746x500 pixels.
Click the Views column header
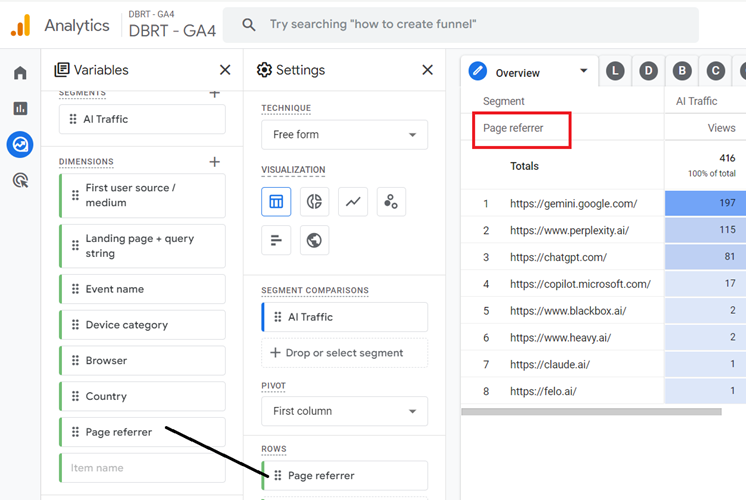(x=721, y=128)
